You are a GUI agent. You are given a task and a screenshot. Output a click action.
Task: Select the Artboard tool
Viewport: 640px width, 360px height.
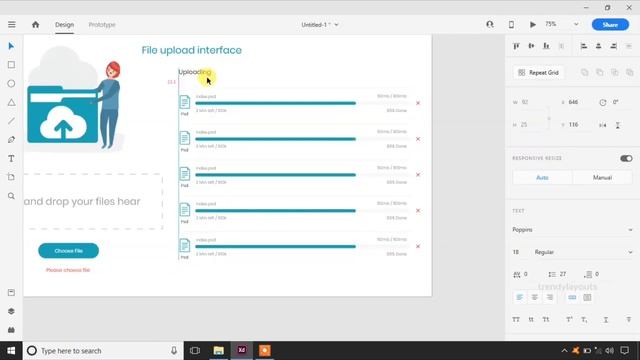[x=11, y=177]
